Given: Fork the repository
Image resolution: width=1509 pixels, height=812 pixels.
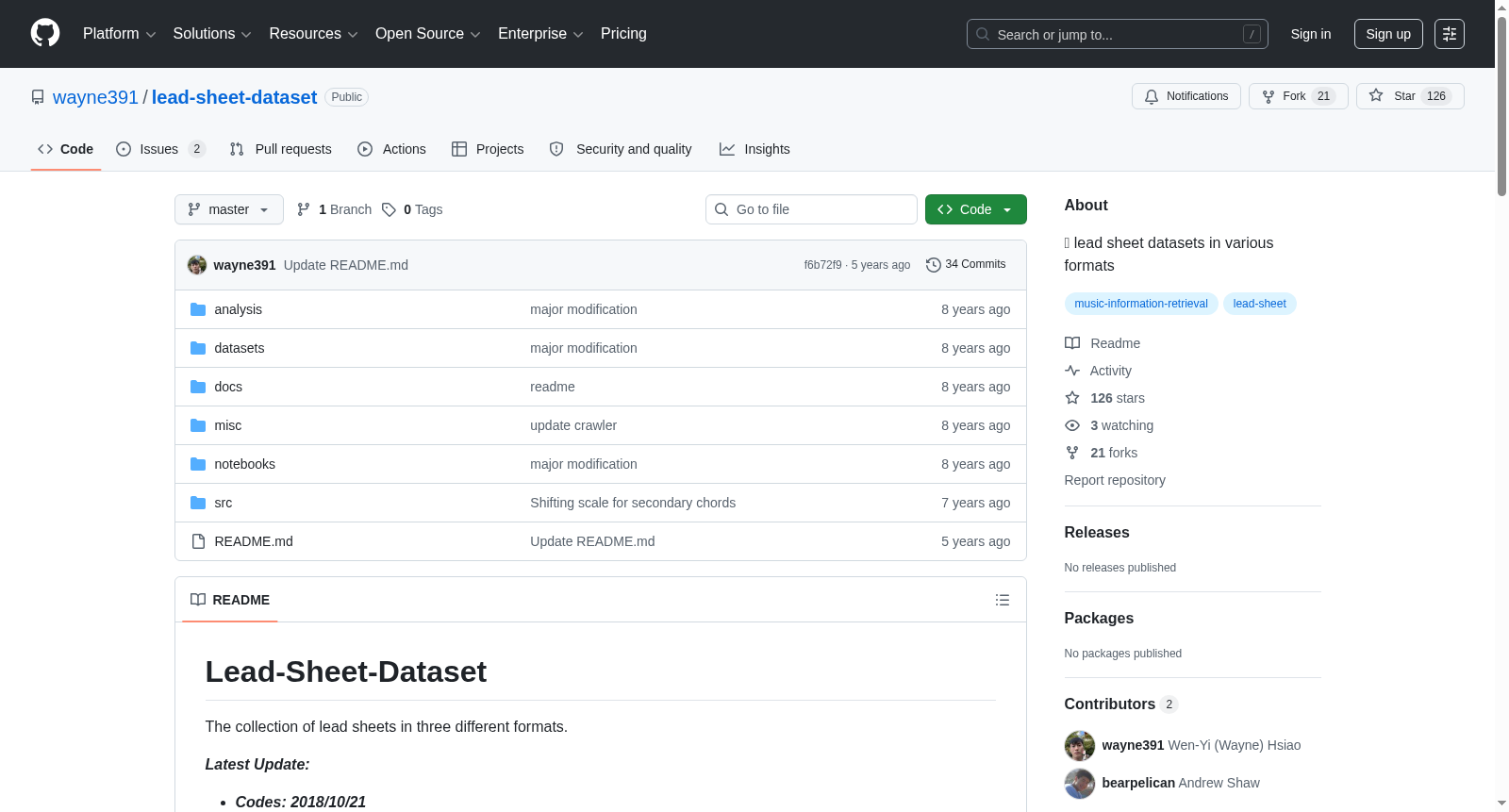Looking at the screenshot, I should click(1299, 96).
